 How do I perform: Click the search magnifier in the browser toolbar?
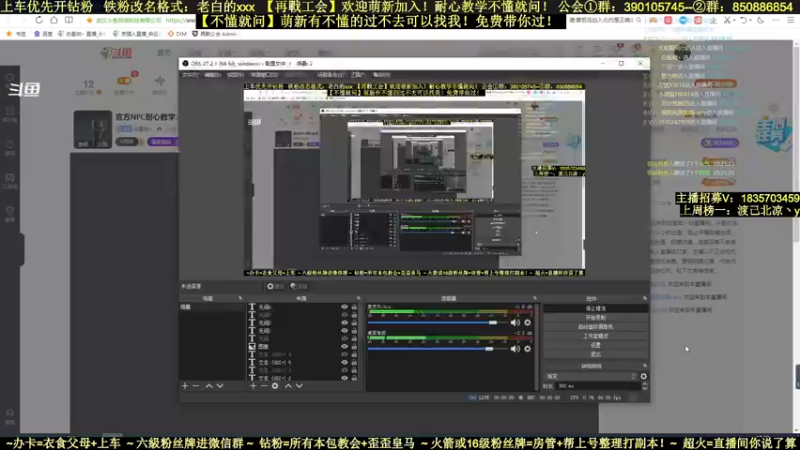638,20
